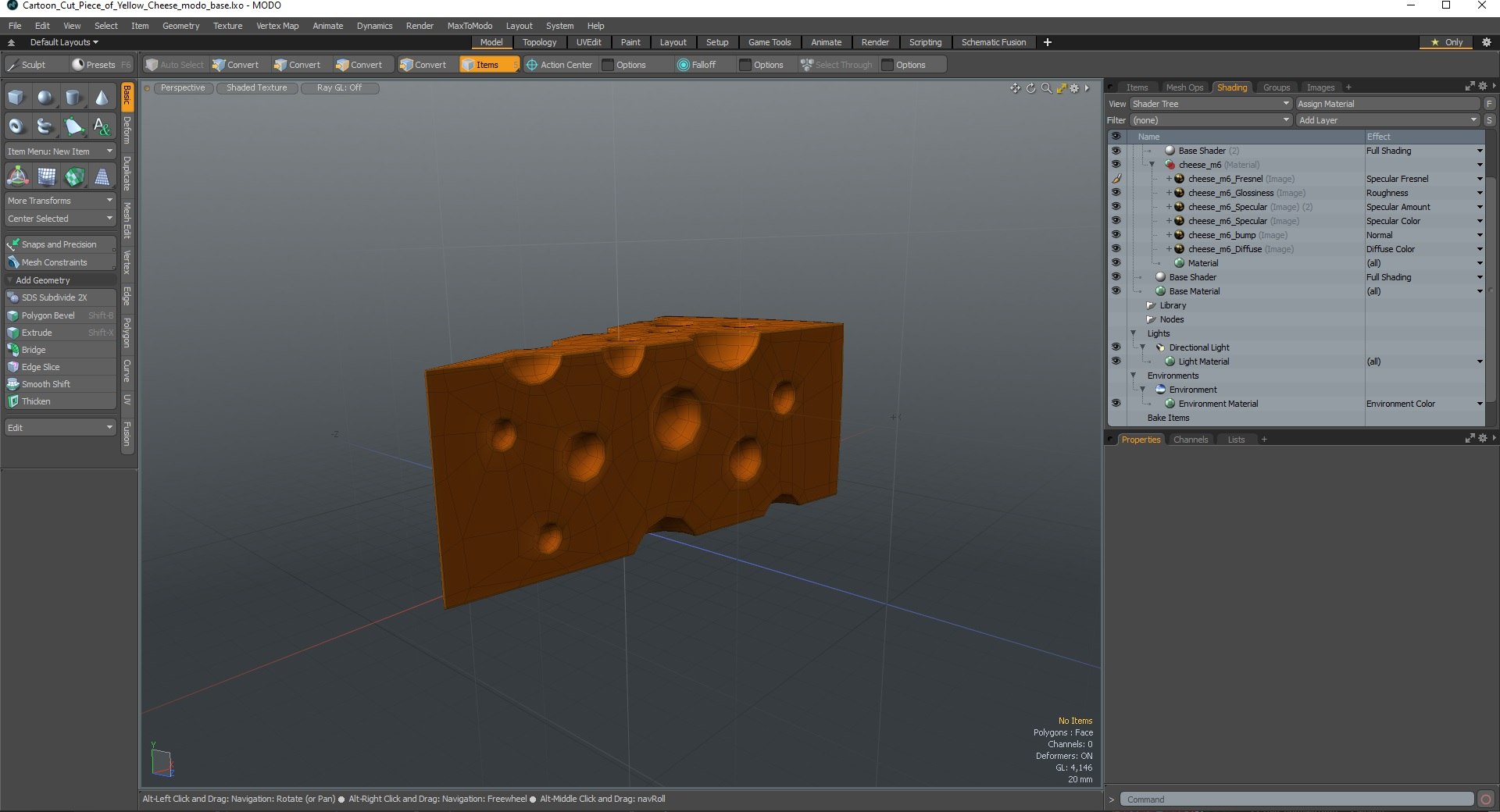Click the Bridge tool

(x=60, y=350)
